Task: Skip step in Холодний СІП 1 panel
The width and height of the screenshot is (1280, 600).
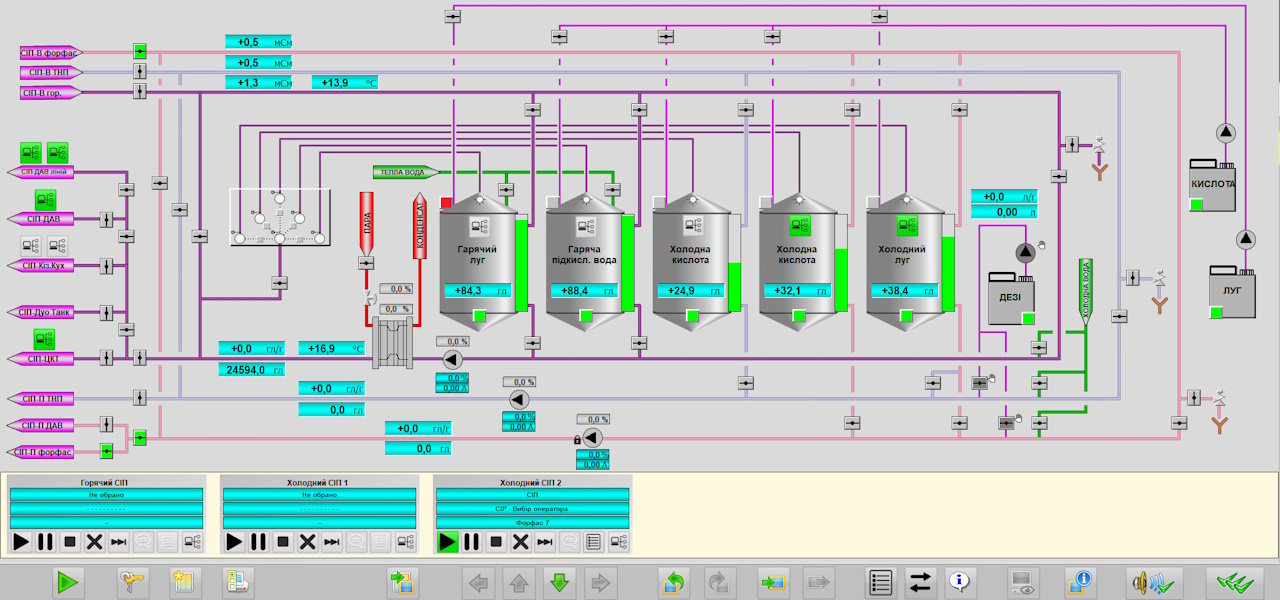Action: (x=332, y=542)
